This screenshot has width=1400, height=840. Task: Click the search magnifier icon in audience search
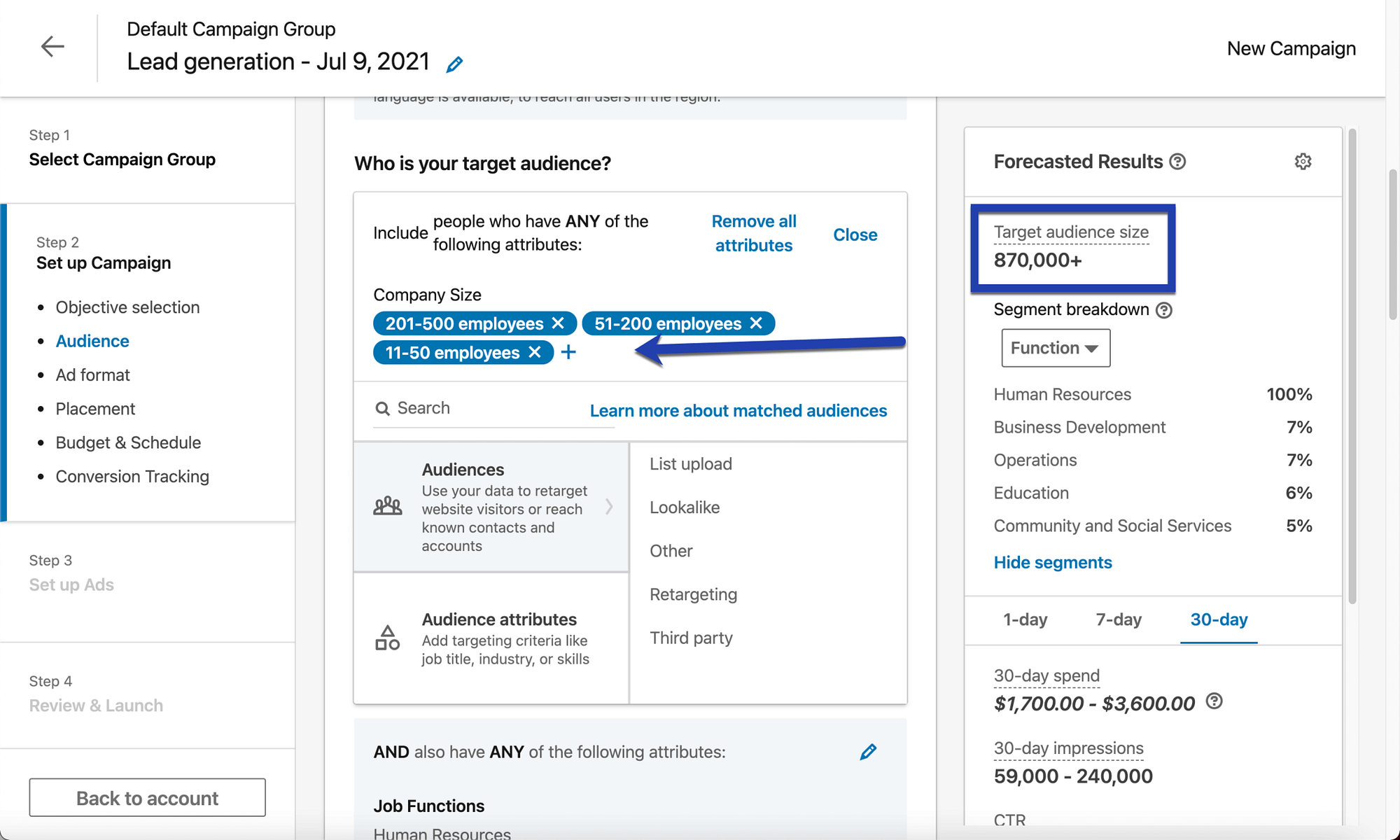384,407
